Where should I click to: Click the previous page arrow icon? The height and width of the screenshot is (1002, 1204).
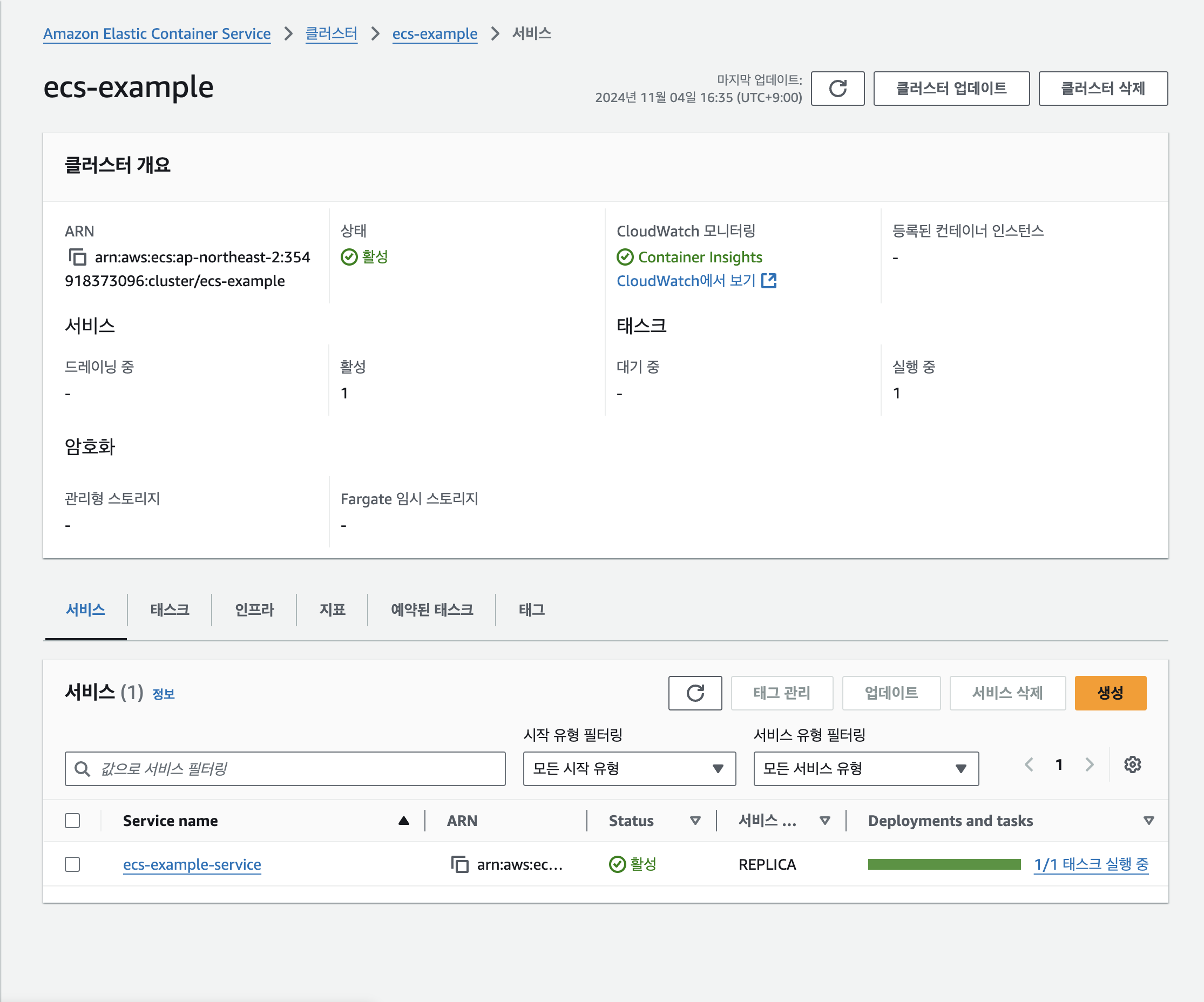pos(1029,764)
